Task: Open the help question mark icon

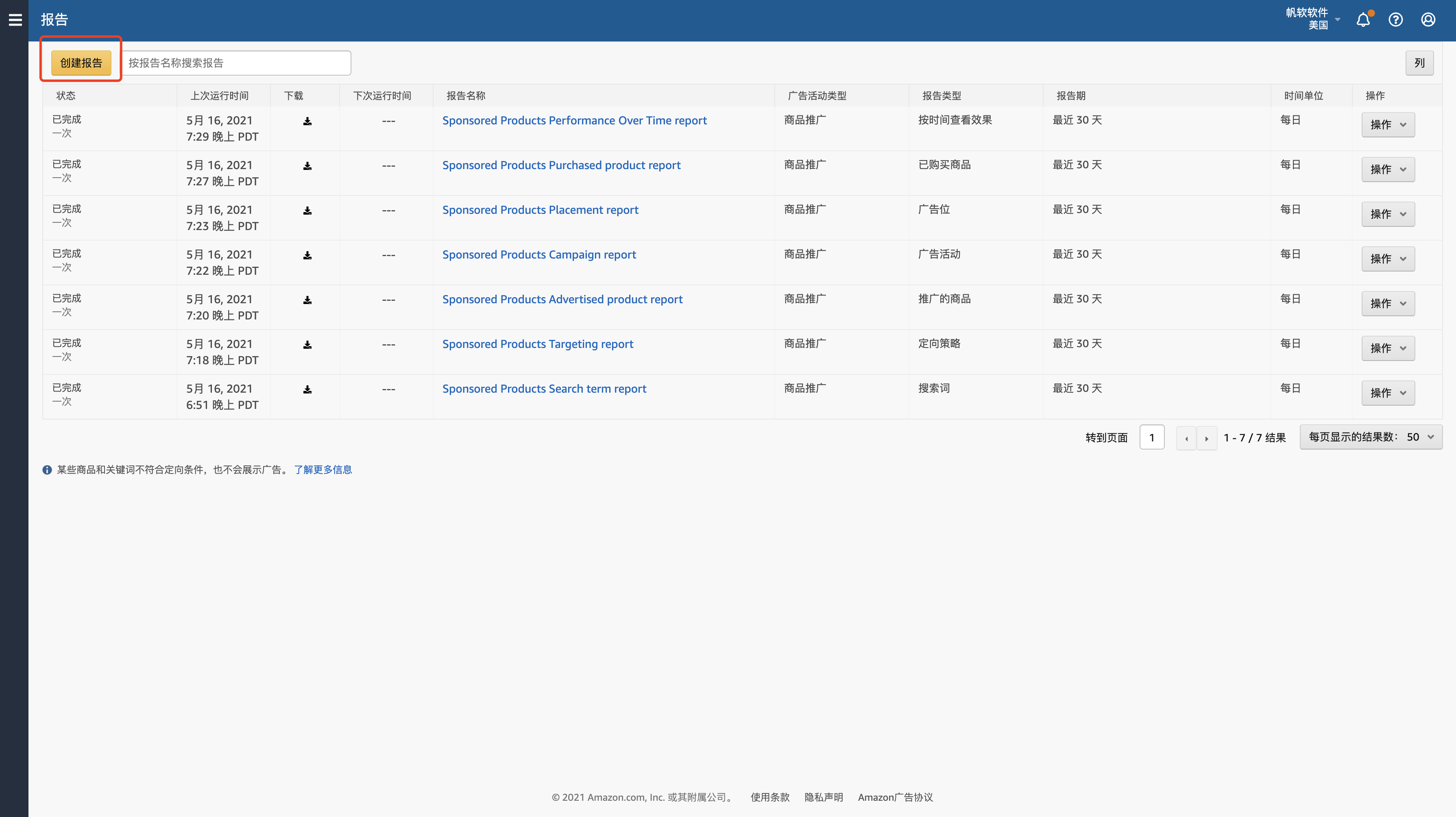Action: tap(1395, 20)
